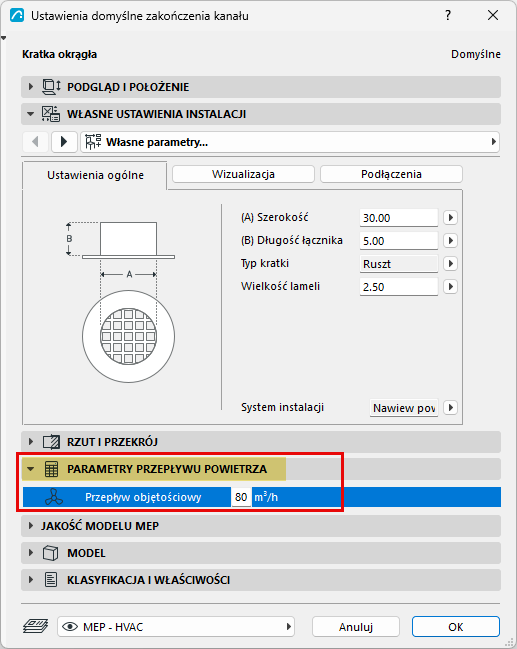Click the Typ kratki Ruszt field
517x649 pixels.
tap(399, 264)
